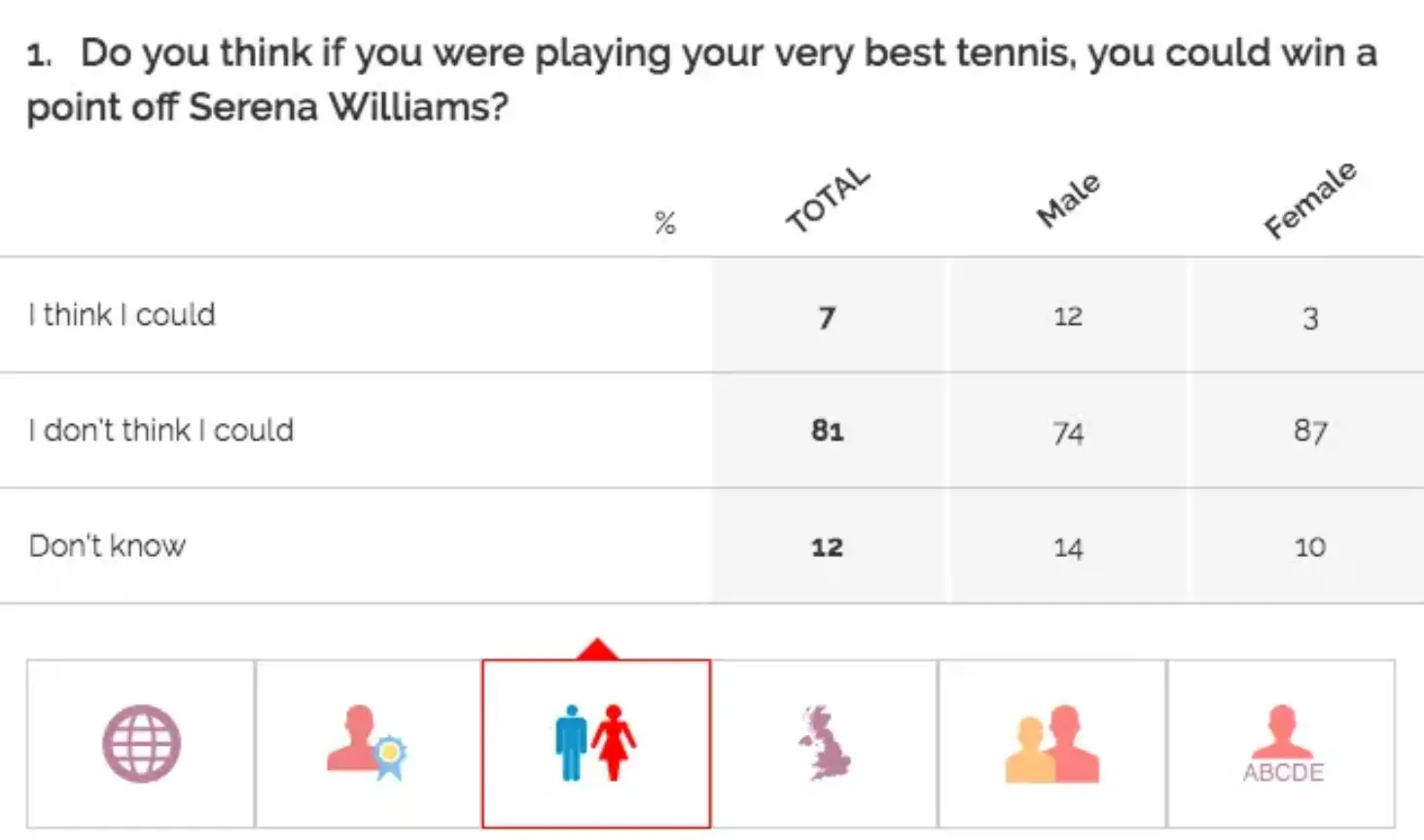Click the red triangle pointer above gender tab
The width and height of the screenshot is (1424, 840).
597,649
